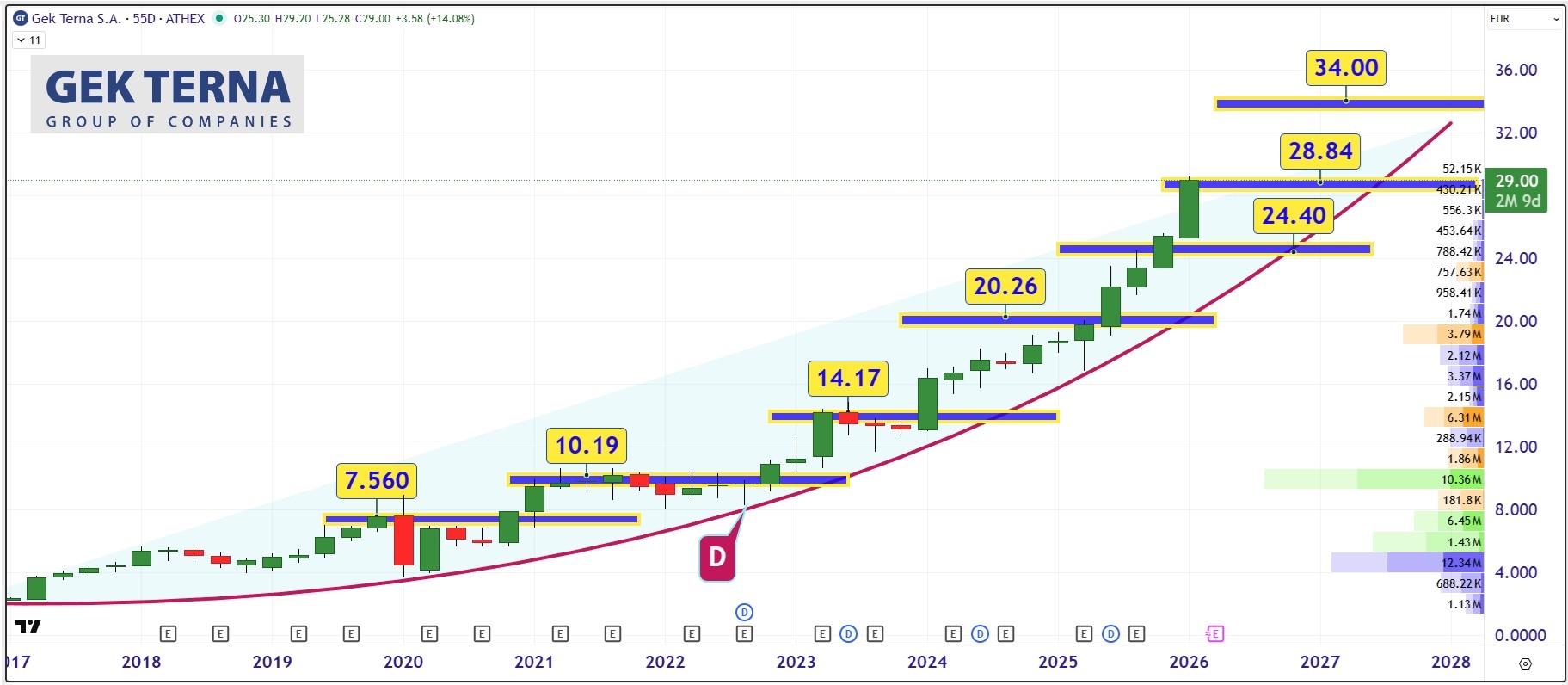
Task: Select the 28.84 price level label
Action: pos(1319,151)
